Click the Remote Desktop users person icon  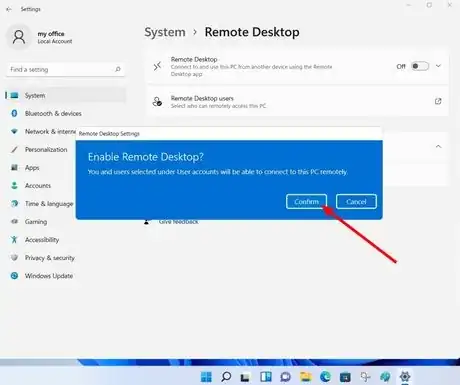click(157, 101)
